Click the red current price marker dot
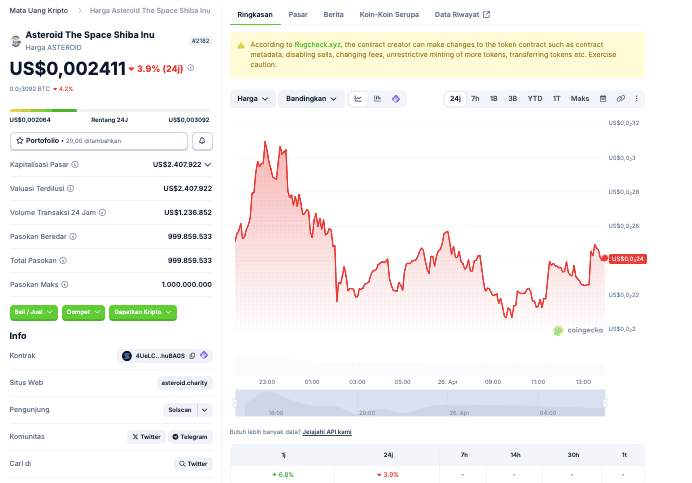This screenshot has height=483, width=692. (x=605, y=258)
